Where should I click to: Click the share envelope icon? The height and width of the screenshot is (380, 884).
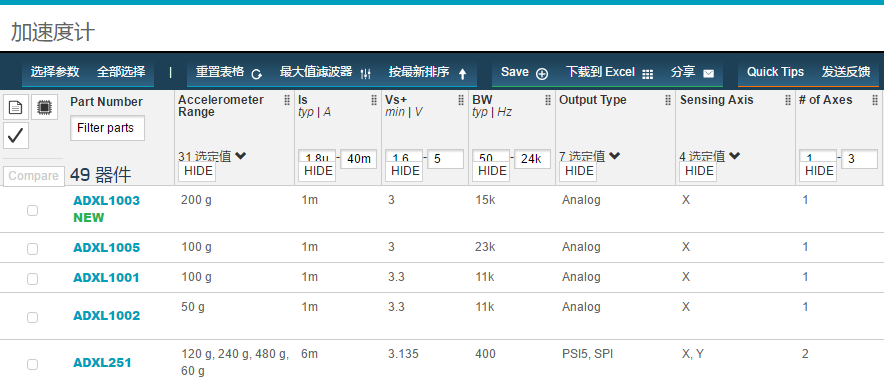click(x=709, y=74)
